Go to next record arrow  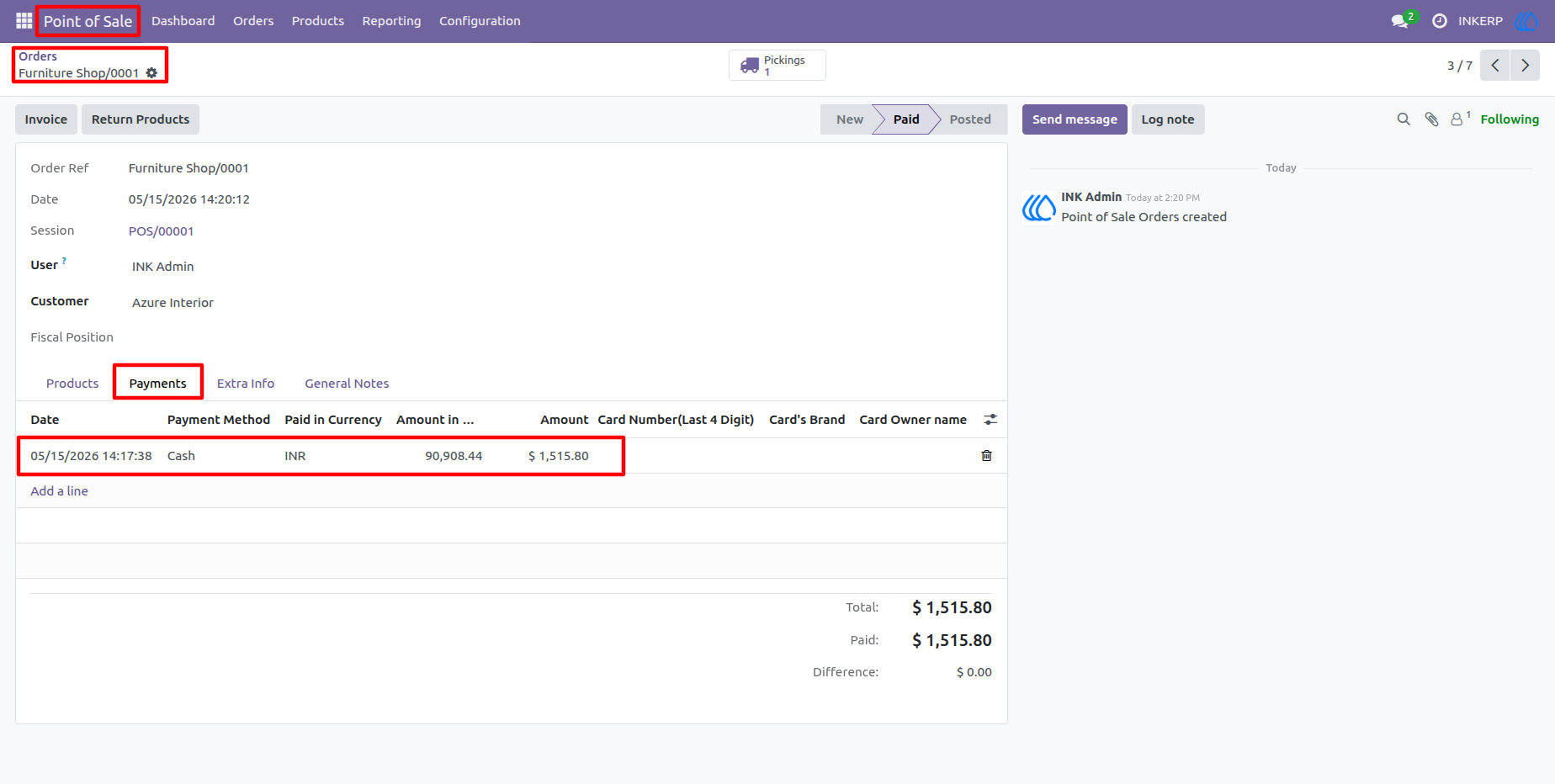pos(1525,65)
